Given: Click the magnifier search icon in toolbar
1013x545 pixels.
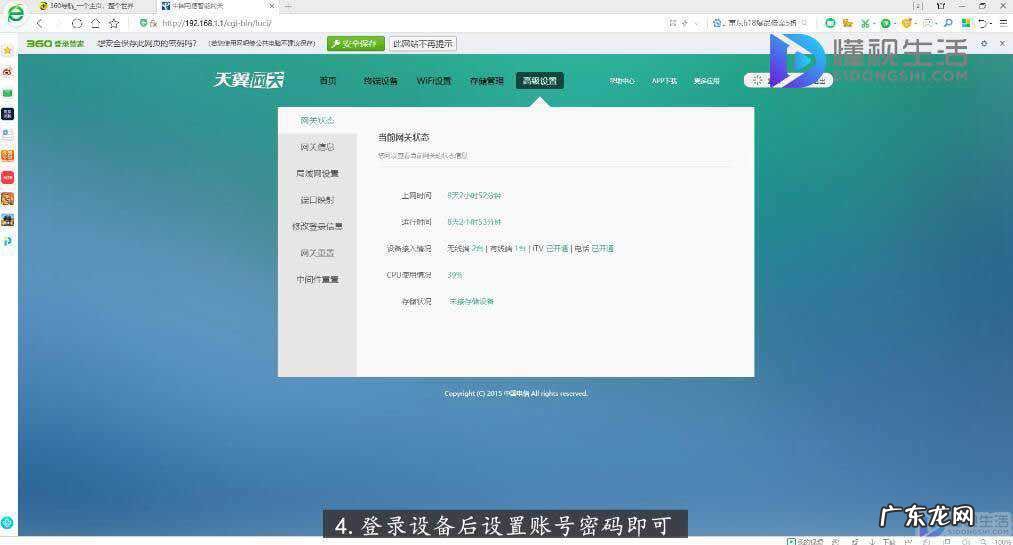Looking at the screenshot, I should (x=948, y=23).
